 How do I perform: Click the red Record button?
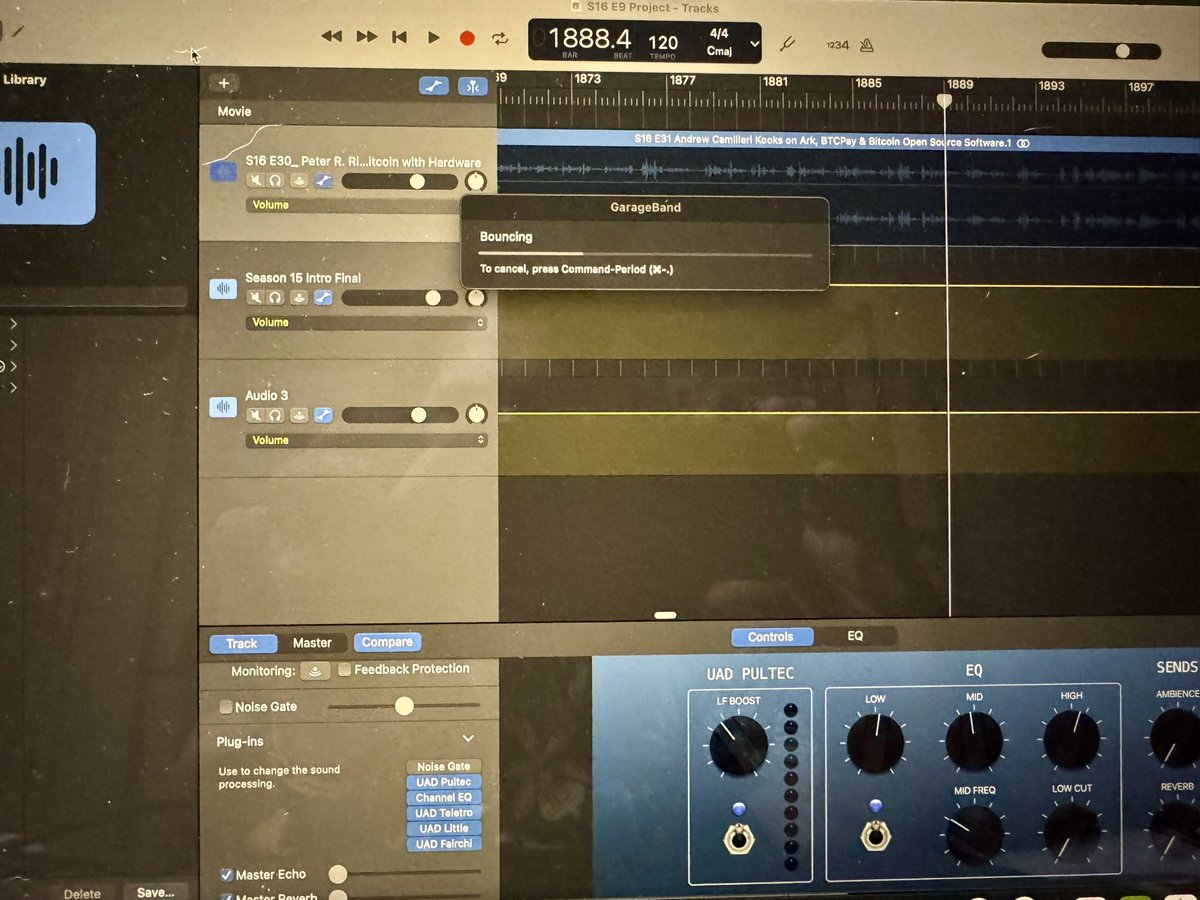click(467, 38)
